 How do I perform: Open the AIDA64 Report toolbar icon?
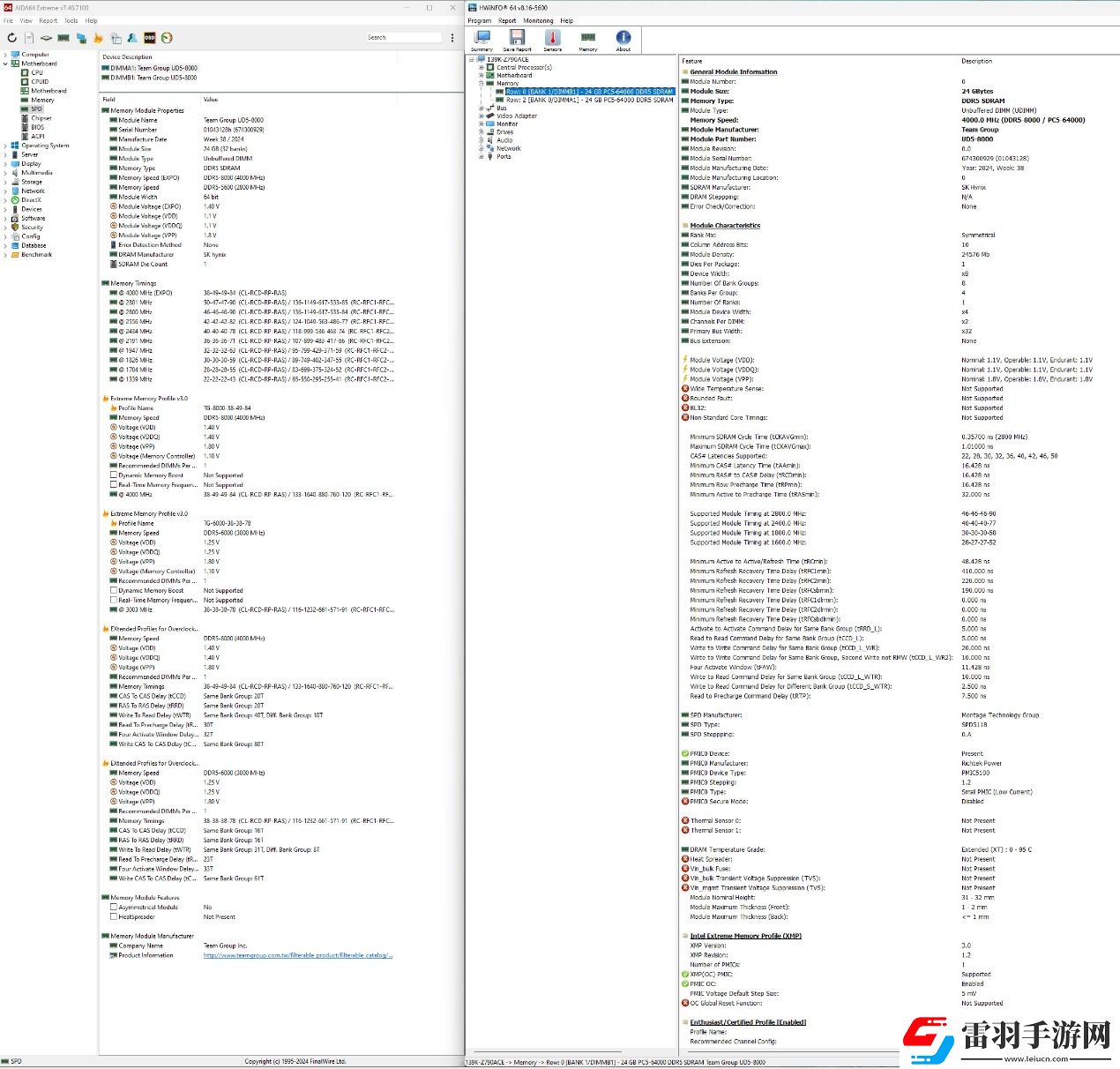[x=29, y=38]
